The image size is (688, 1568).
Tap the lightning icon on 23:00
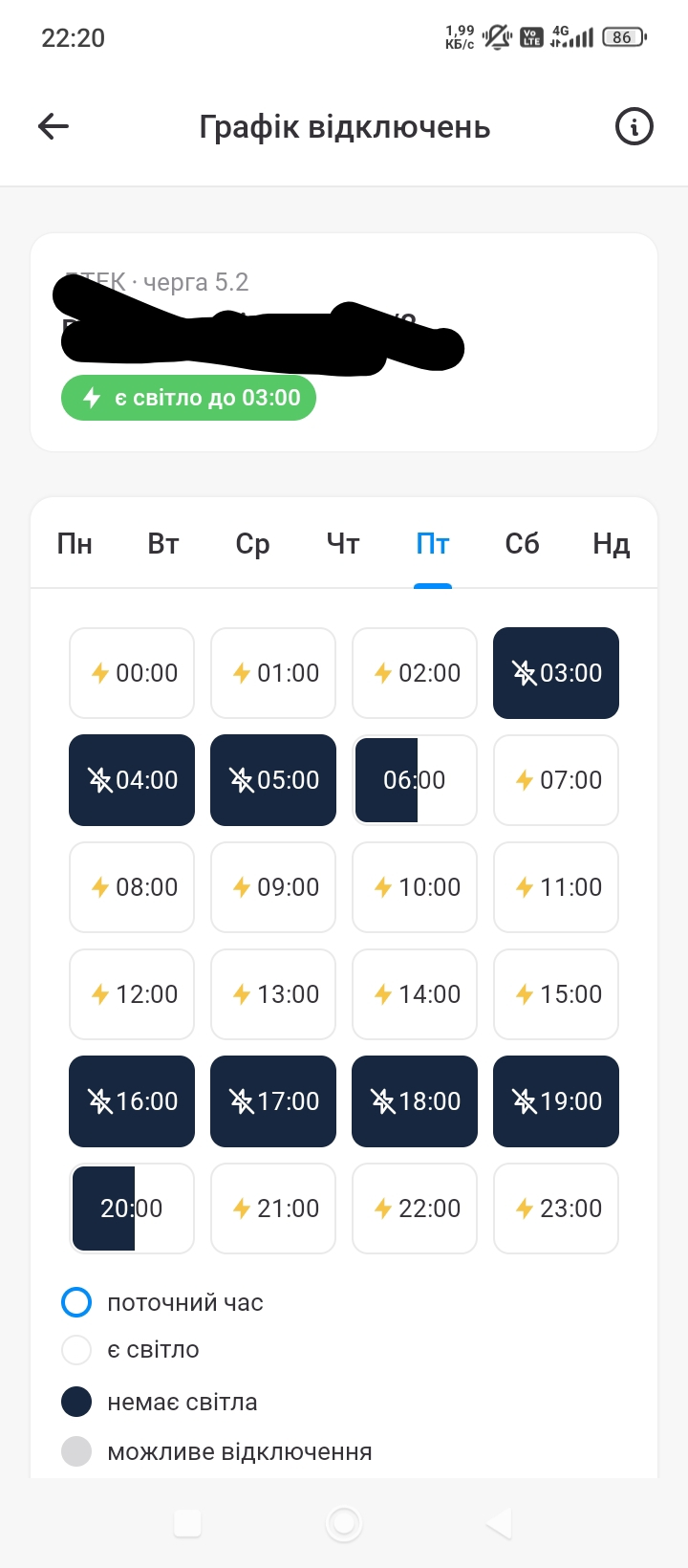coord(524,1209)
